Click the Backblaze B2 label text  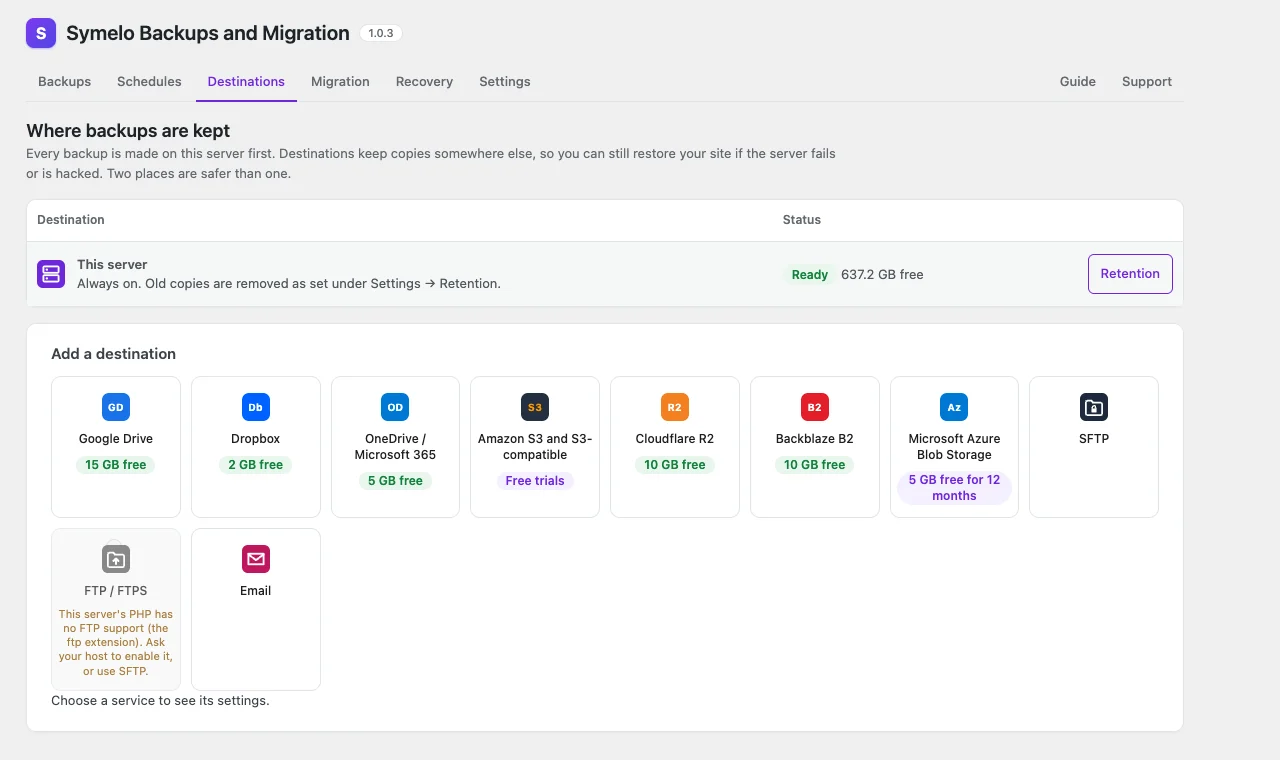(x=815, y=439)
